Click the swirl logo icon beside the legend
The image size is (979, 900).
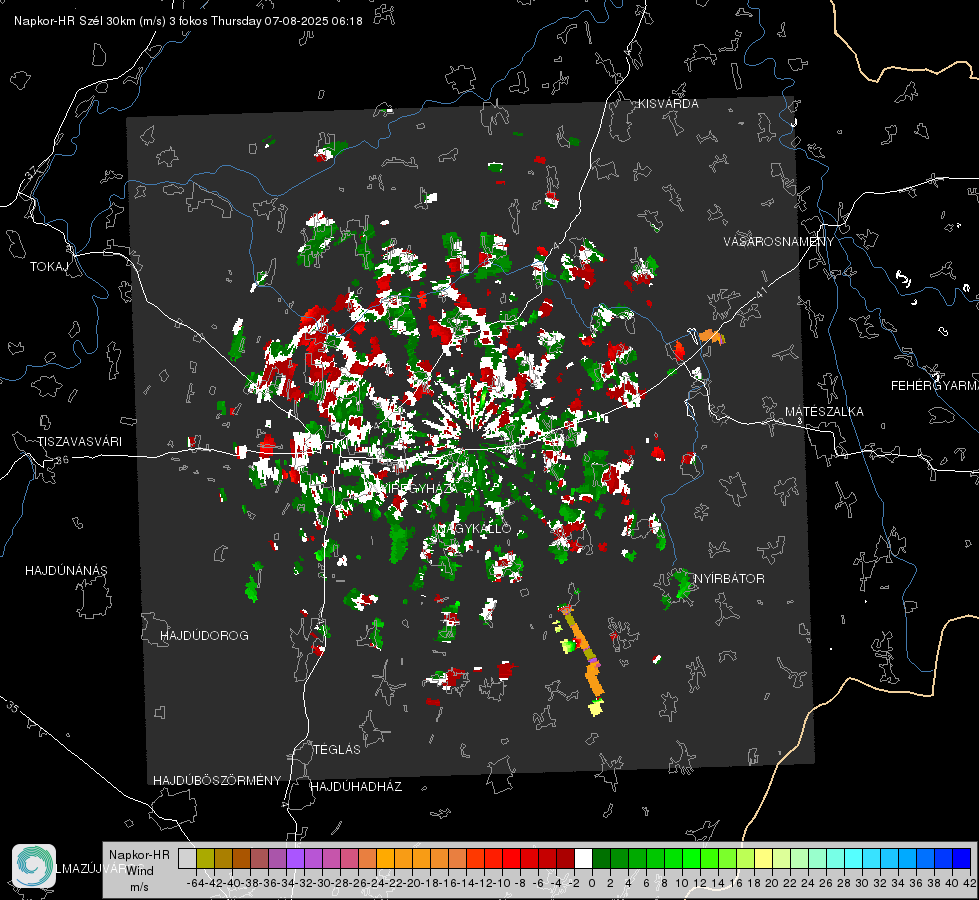(34, 866)
